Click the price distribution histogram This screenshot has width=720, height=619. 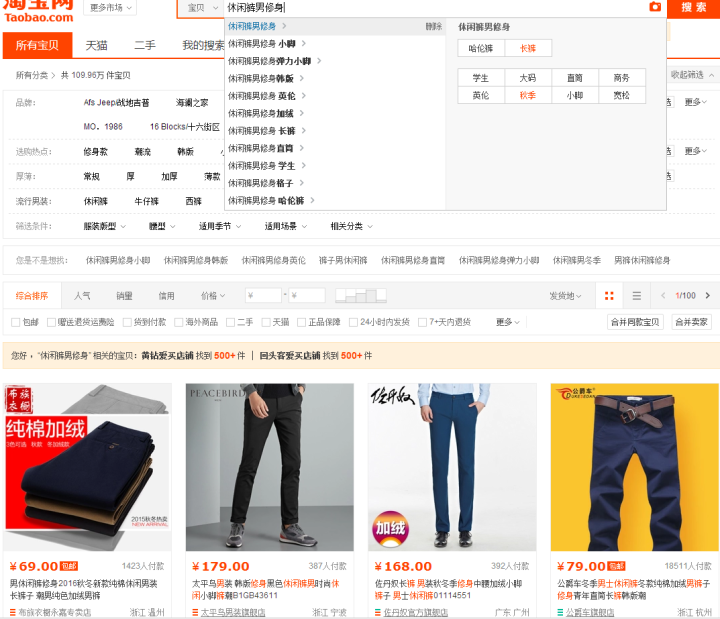361,295
